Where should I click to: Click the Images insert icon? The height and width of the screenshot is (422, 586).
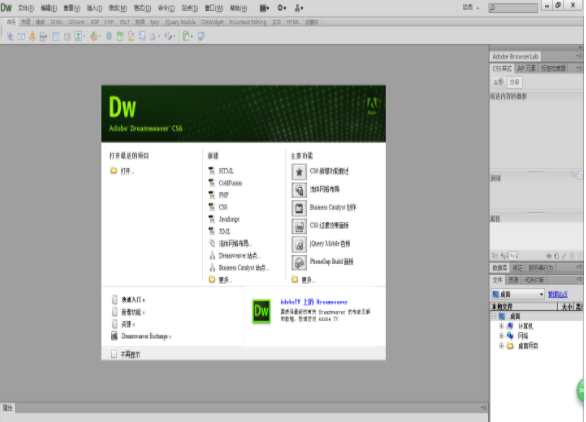point(78,36)
